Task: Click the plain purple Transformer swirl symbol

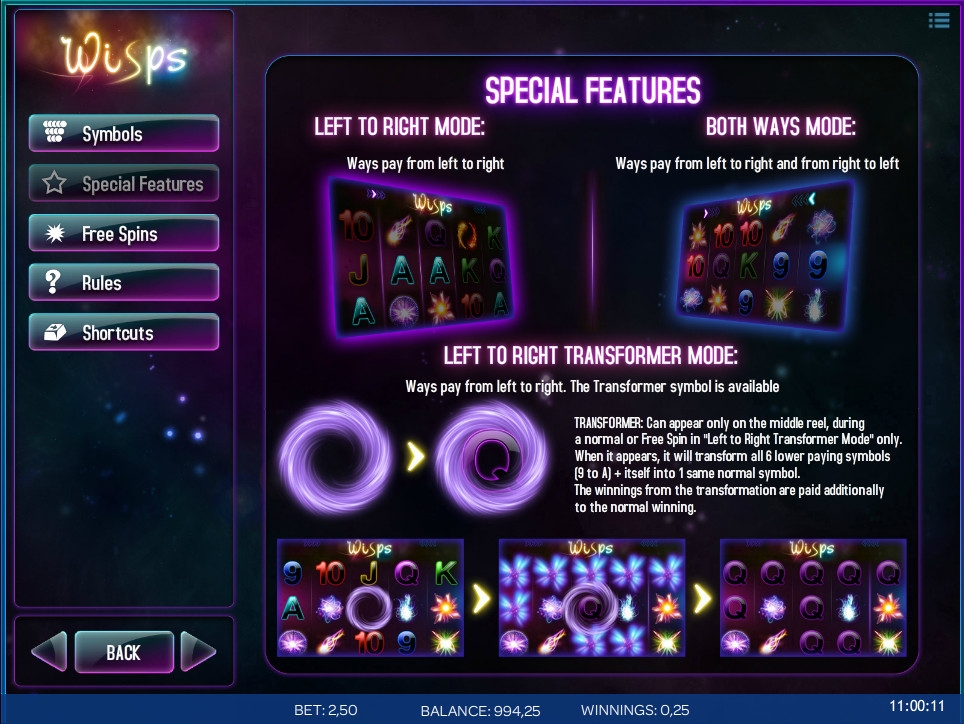Action: pos(335,457)
